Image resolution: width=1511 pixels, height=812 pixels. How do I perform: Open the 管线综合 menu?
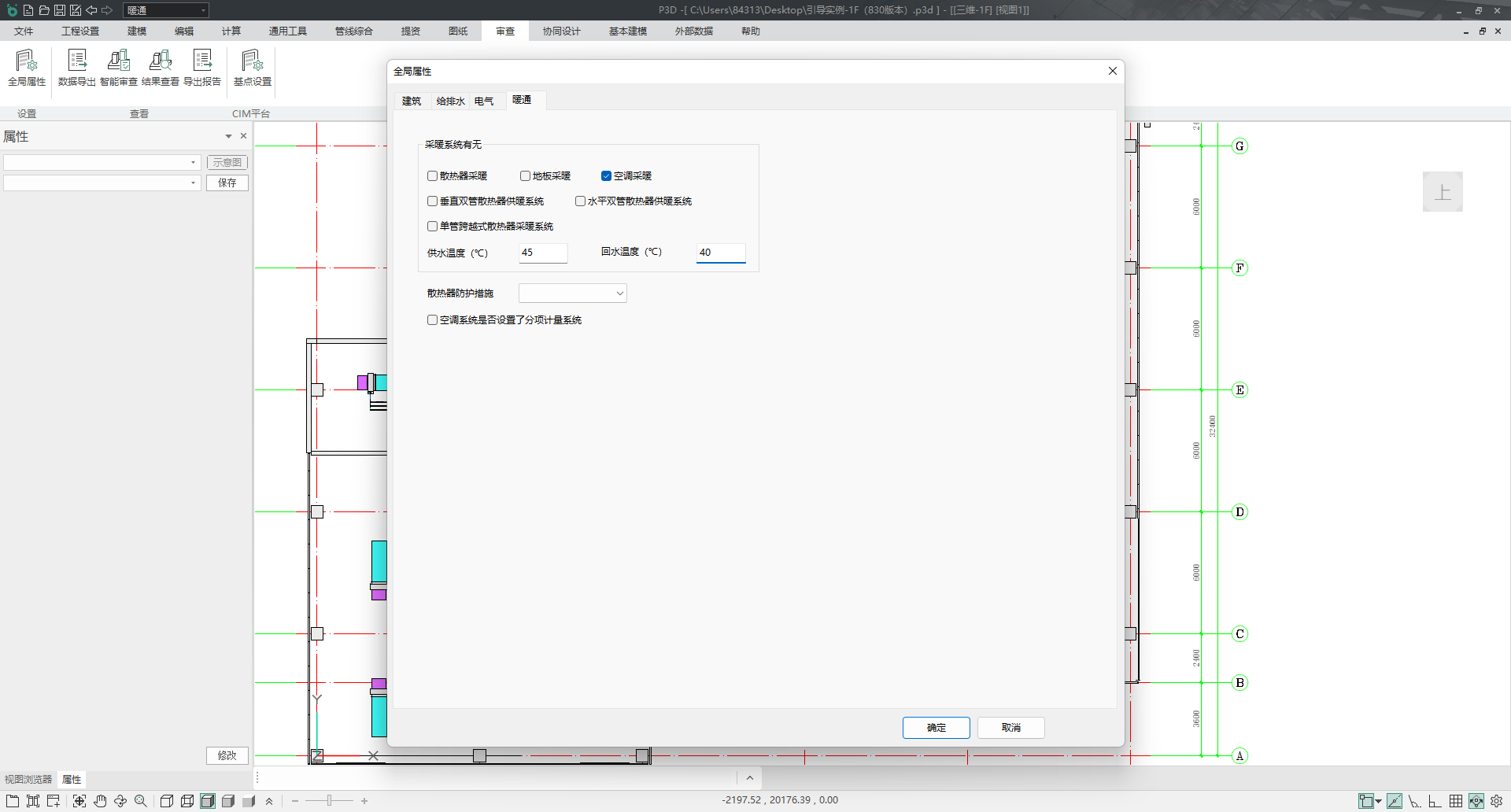point(353,31)
